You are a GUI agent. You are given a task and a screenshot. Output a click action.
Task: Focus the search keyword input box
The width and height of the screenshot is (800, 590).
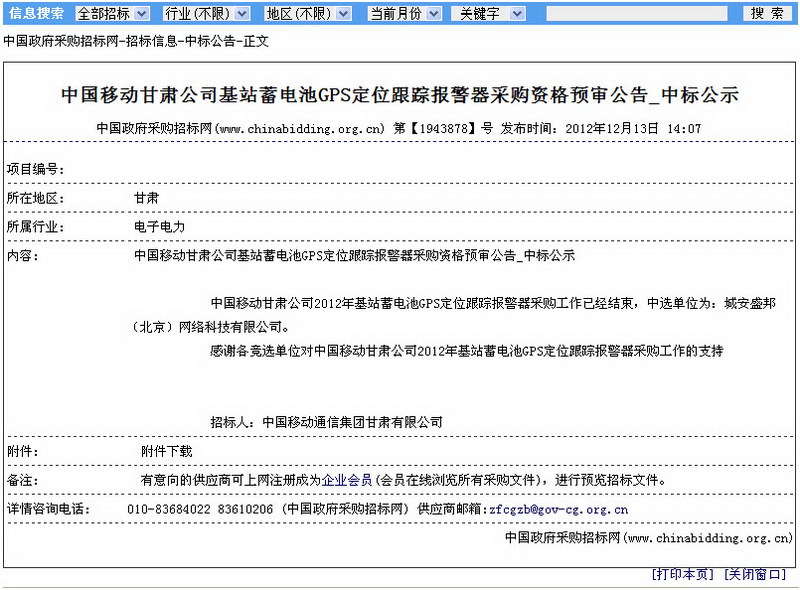(x=637, y=14)
